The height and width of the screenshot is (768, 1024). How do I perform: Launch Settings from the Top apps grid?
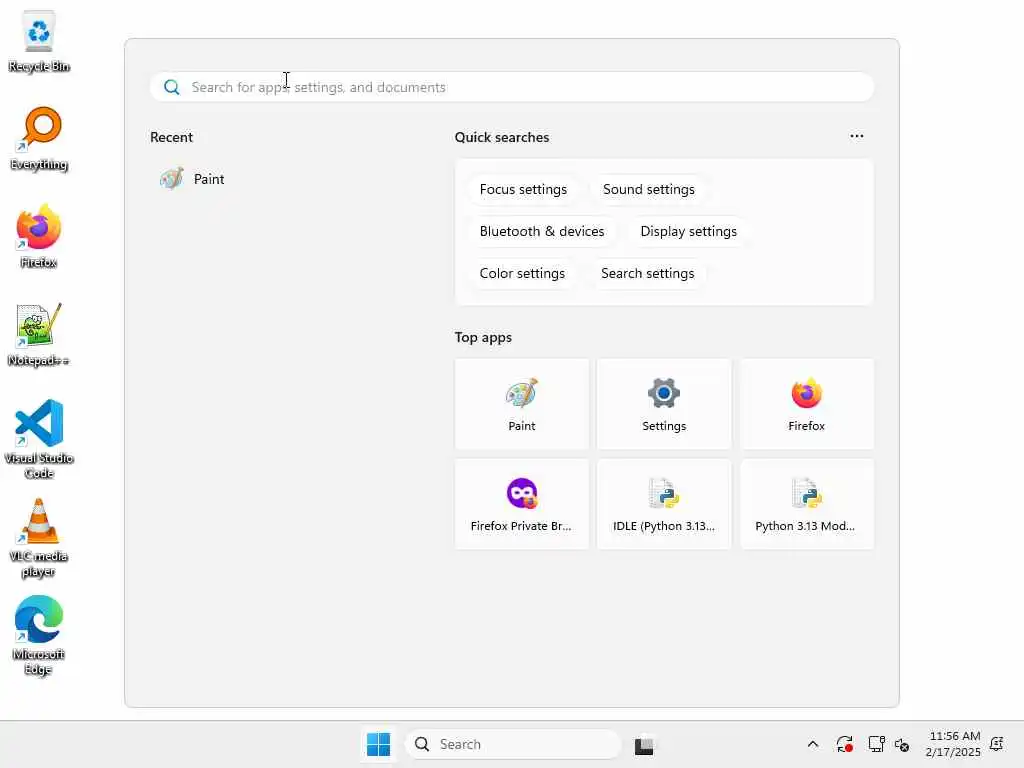(x=664, y=404)
